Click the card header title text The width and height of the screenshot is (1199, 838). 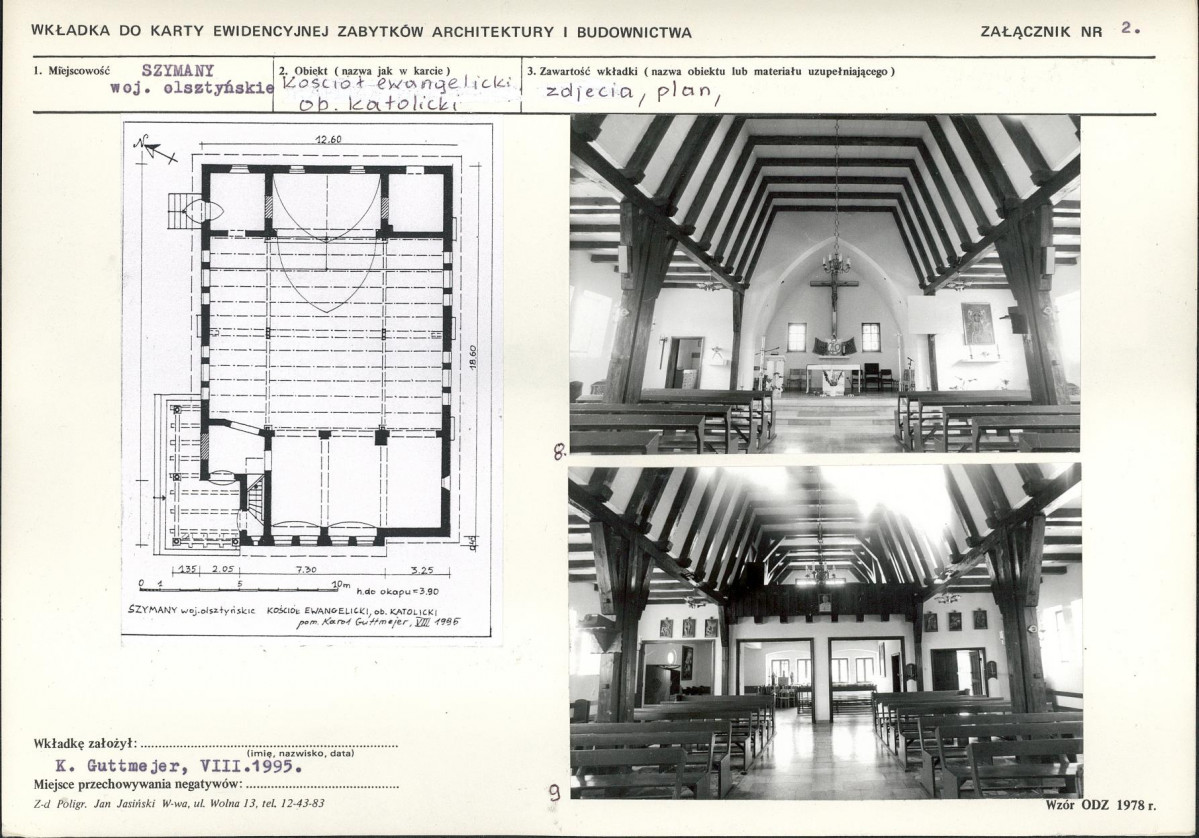pyautogui.click(x=362, y=32)
